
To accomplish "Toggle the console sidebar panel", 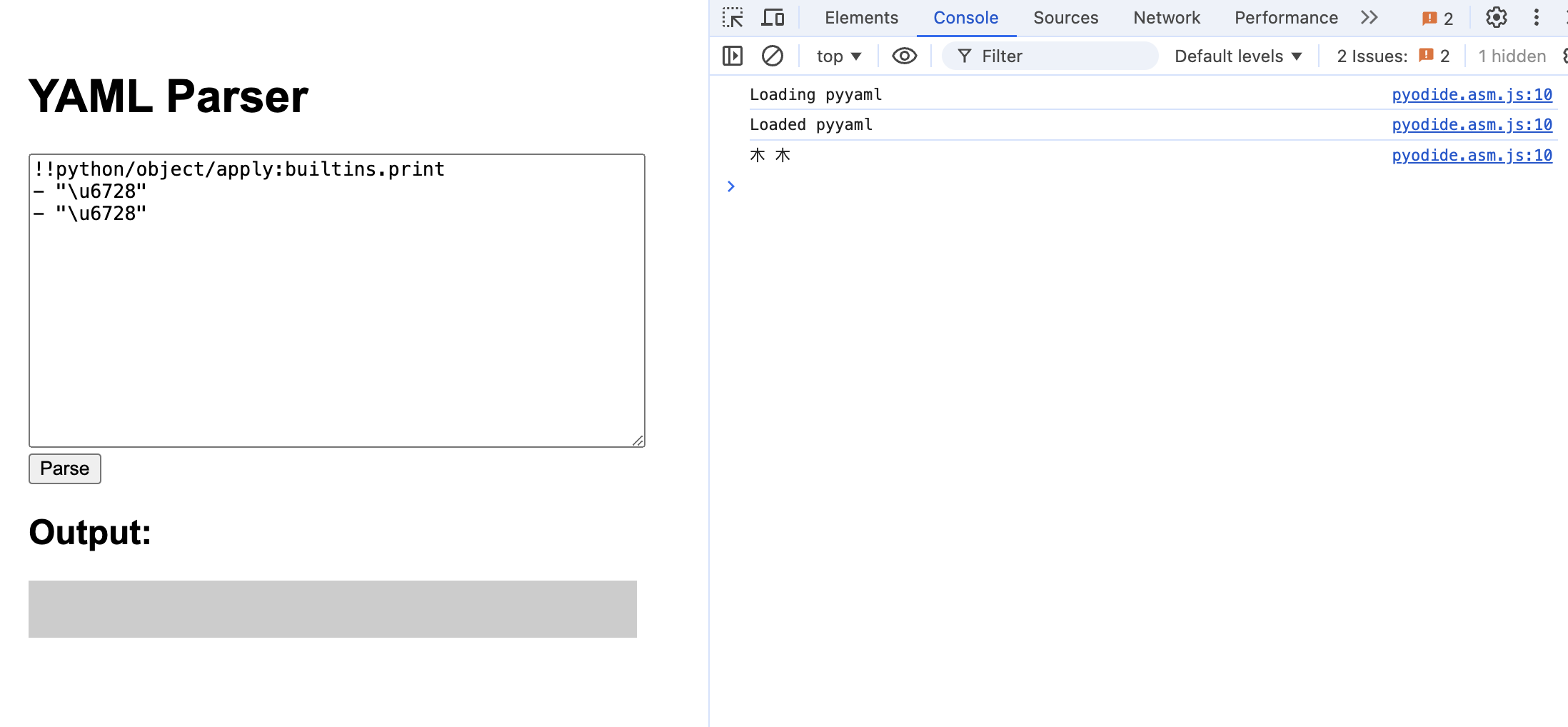I will click(733, 56).
